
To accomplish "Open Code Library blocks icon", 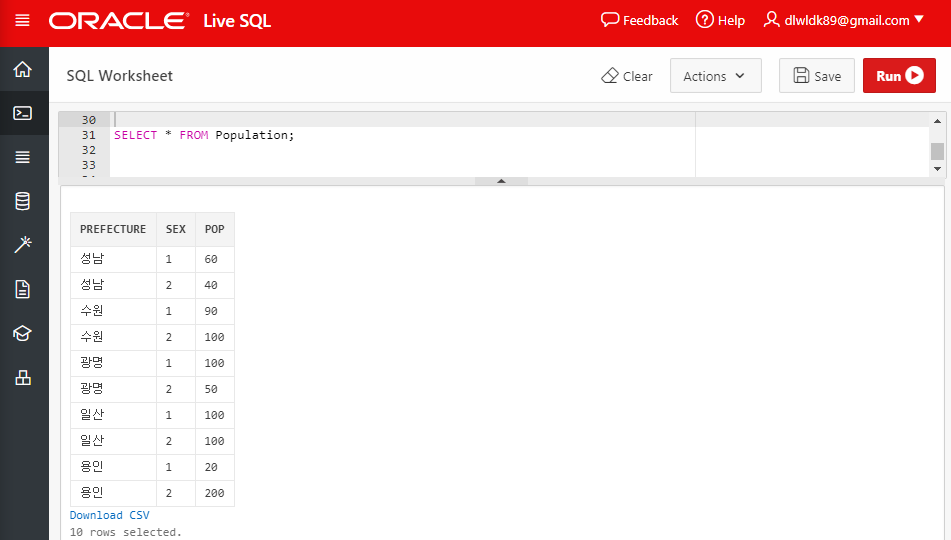I will tap(22, 377).
